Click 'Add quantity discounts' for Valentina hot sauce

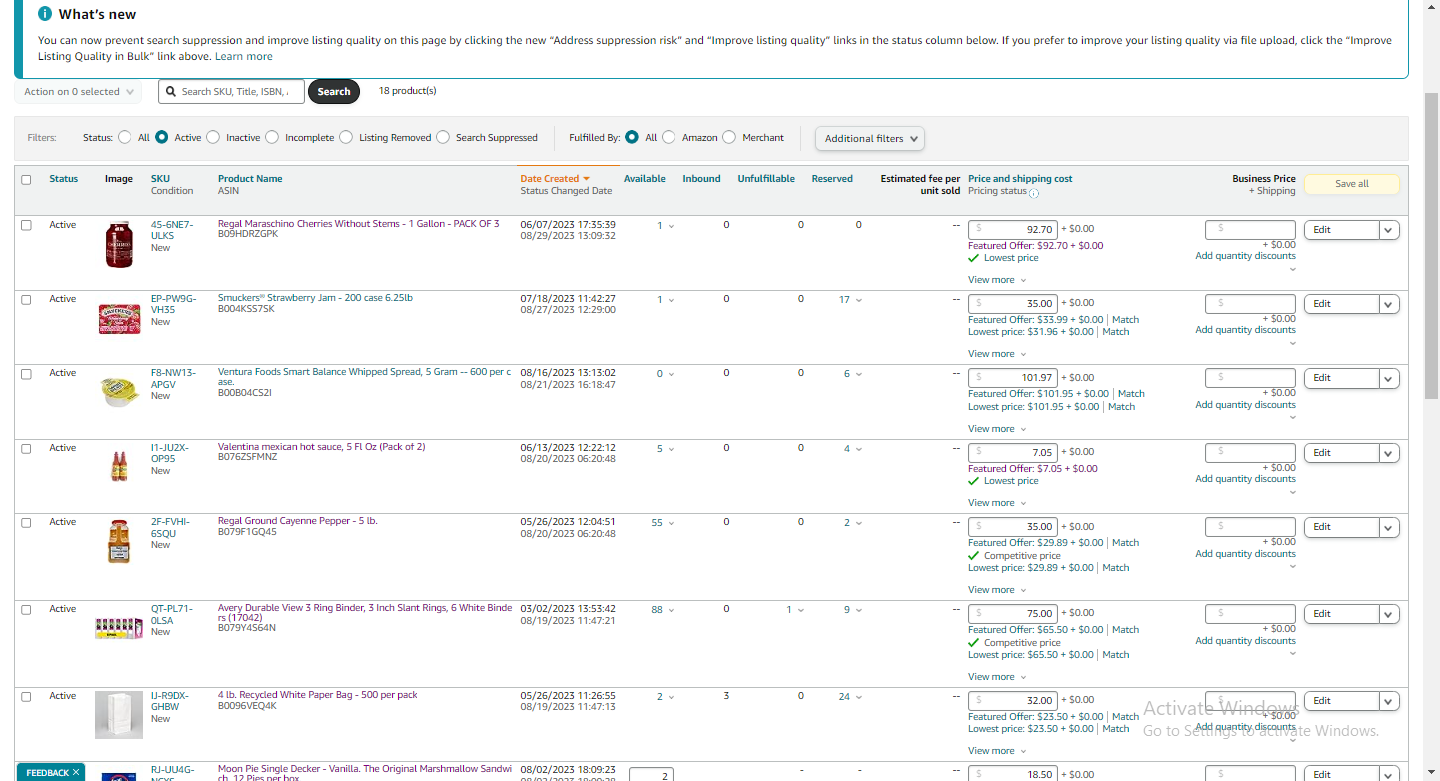(1245, 479)
